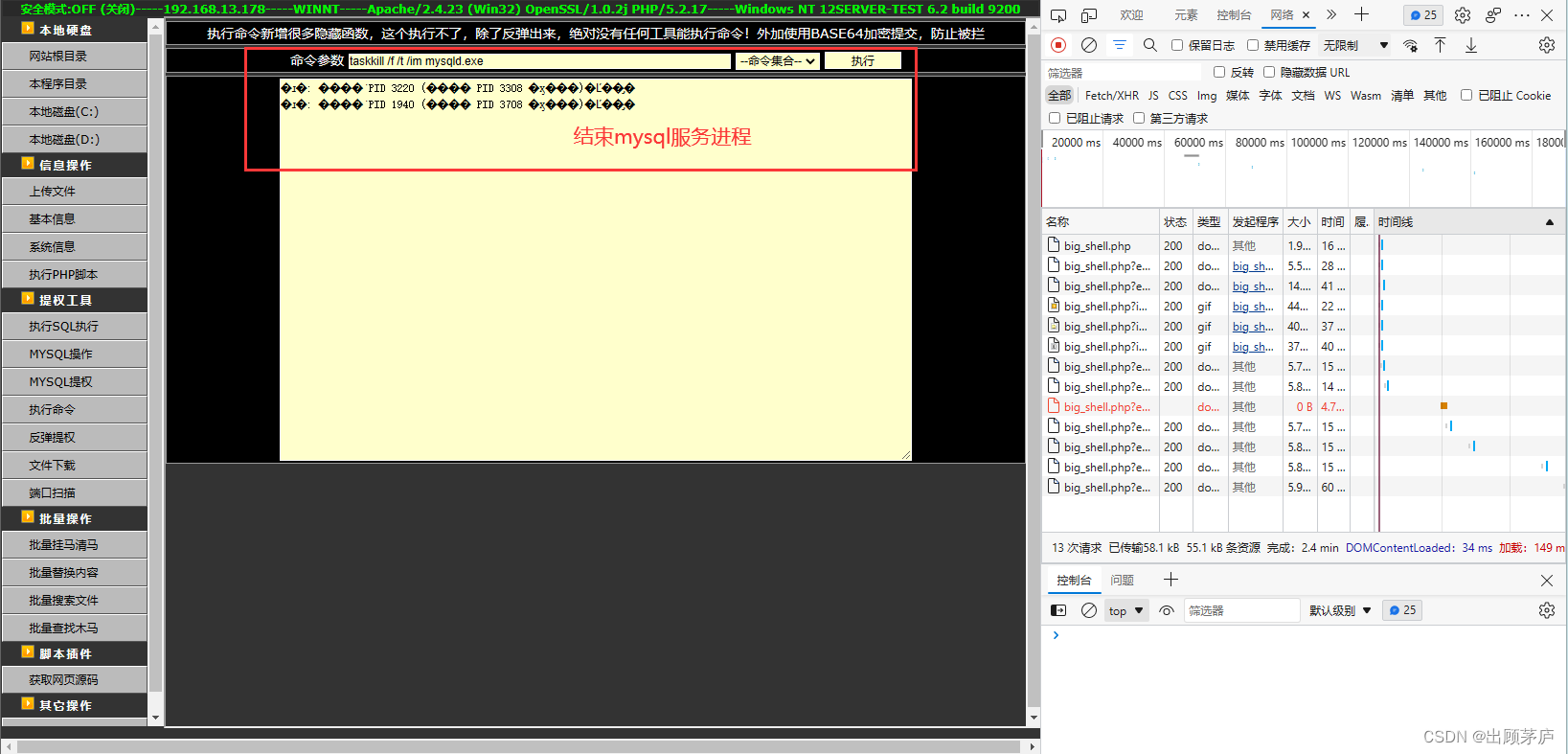Open 反弹提权 in the sidebar
This screenshot has height=754, width=1568.
75,438
